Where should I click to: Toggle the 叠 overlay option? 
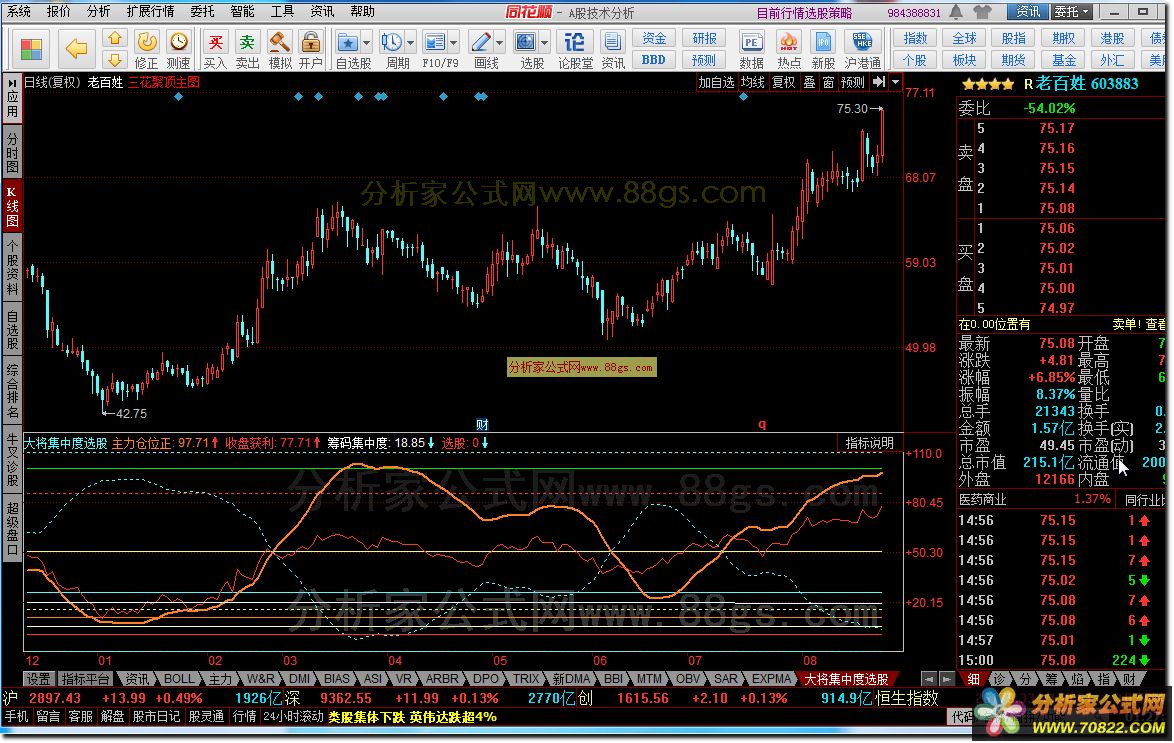809,82
